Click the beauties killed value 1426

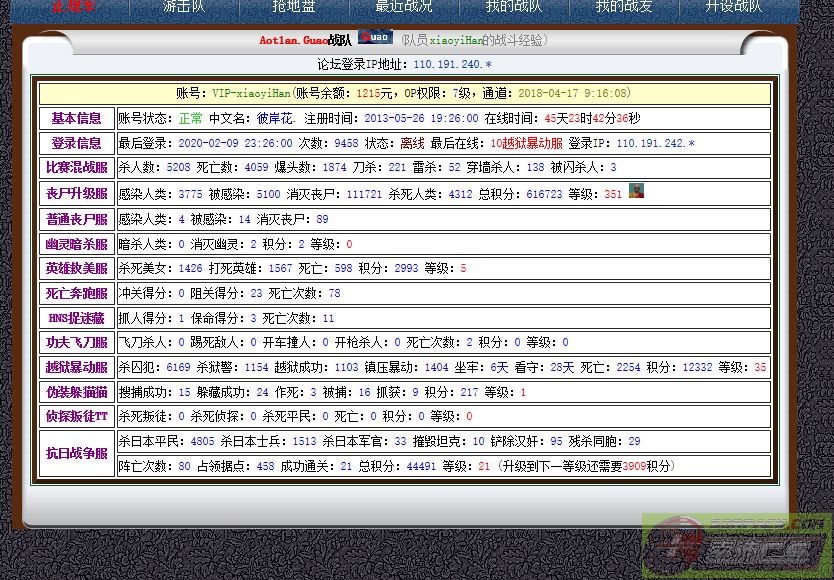pyautogui.click(x=190, y=268)
